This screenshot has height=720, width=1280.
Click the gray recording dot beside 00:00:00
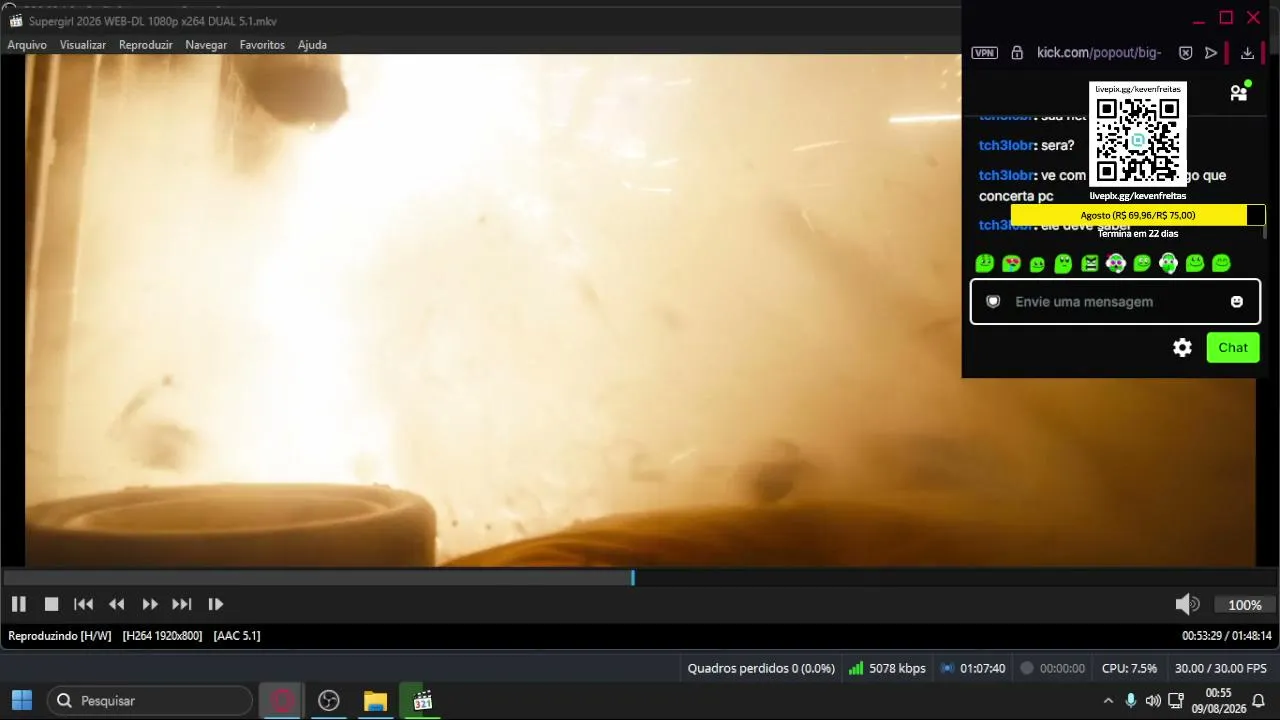pos(1026,668)
